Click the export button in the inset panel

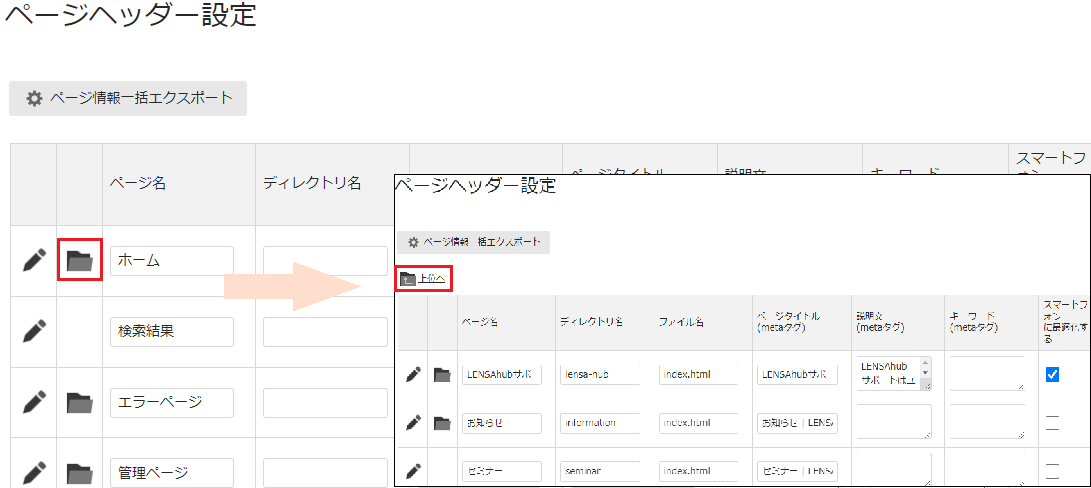point(473,242)
